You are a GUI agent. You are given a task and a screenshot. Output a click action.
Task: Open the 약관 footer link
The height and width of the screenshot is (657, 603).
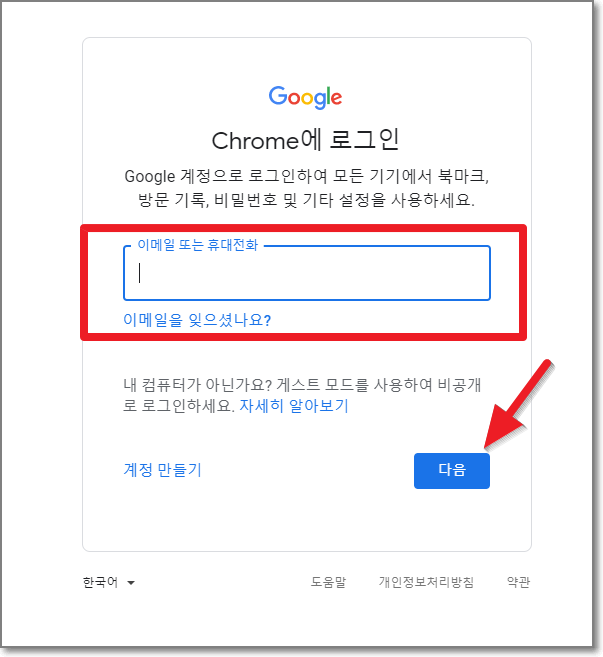coord(518,582)
